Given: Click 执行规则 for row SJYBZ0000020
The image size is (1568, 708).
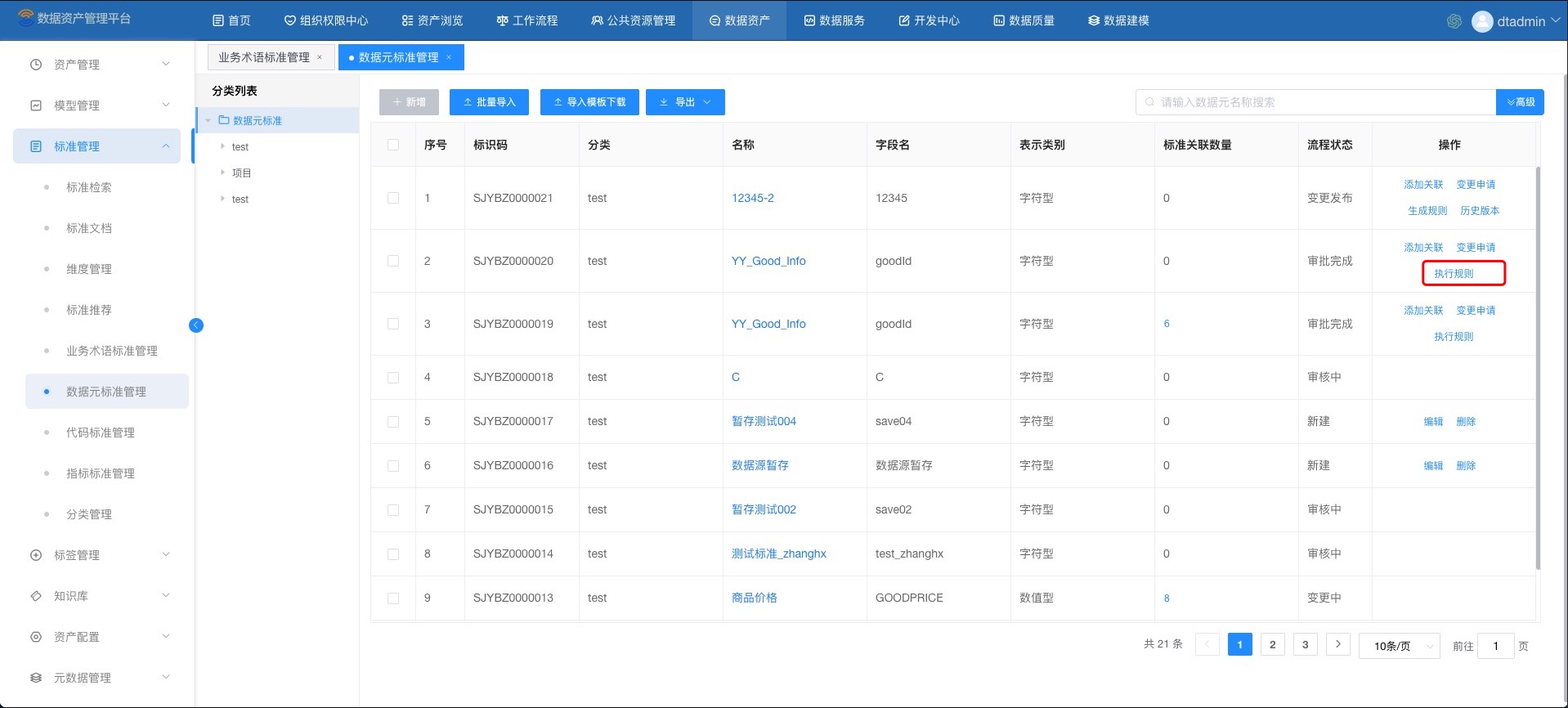Looking at the screenshot, I should pyautogui.click(x=1454, y=273).
